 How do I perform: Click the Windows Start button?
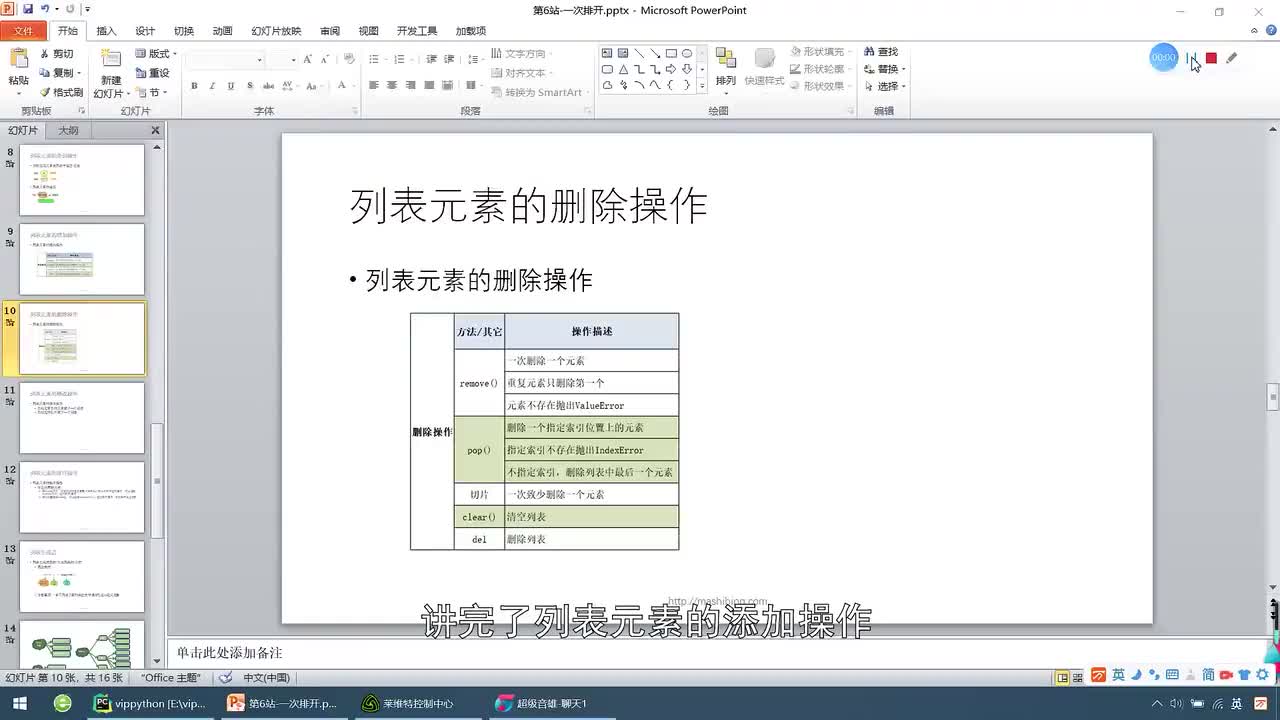click(x=20, y=703)
